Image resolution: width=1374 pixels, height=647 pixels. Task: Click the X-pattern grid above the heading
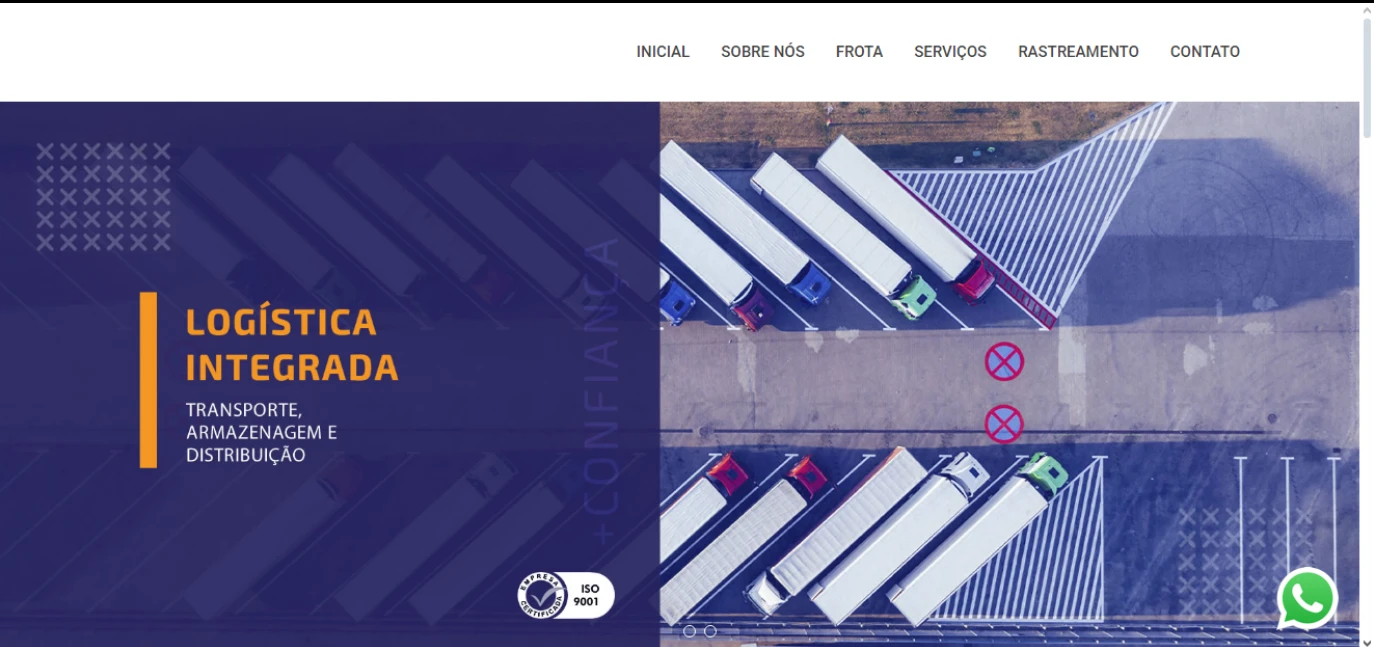(104, 196)
